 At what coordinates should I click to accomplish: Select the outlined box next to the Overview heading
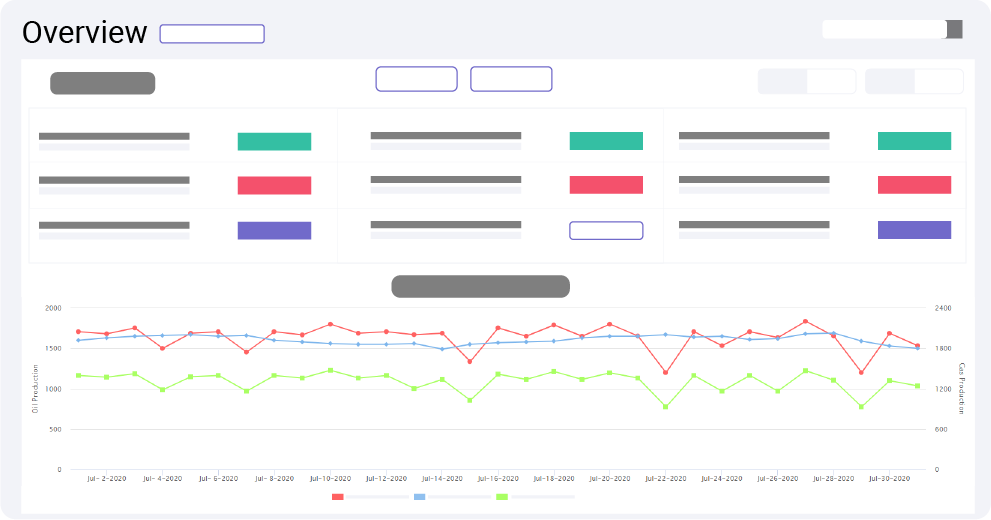pyautogui.click(x=212, y=33)
